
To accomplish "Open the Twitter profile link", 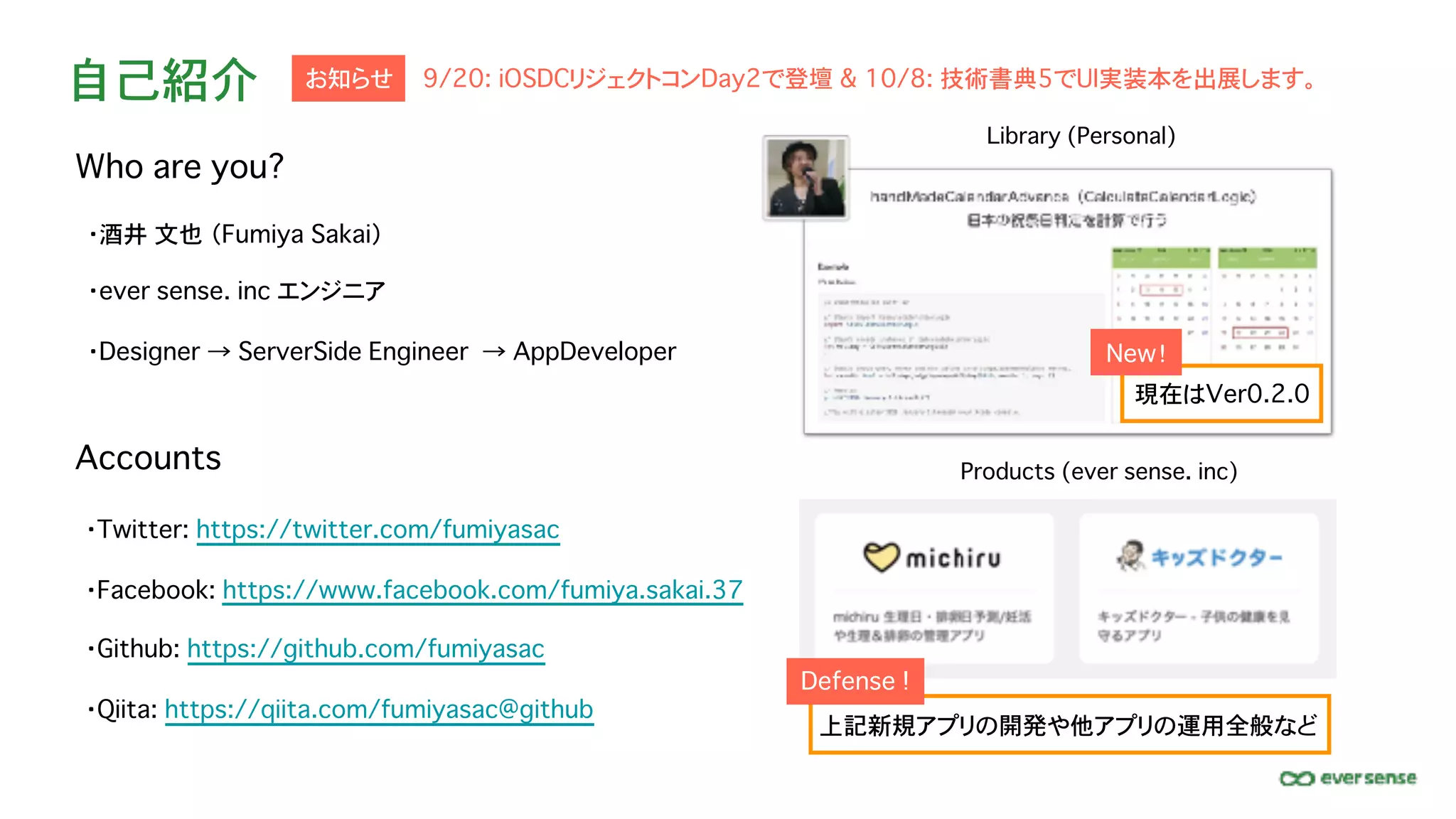I will click(x=378, y=530).
